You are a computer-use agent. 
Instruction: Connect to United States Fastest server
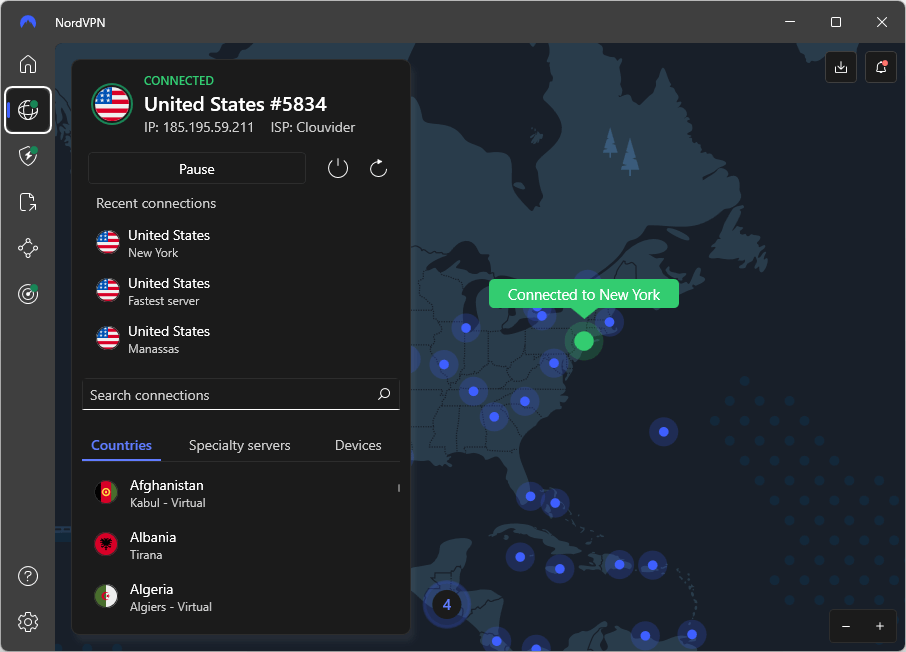pos(241,291)
